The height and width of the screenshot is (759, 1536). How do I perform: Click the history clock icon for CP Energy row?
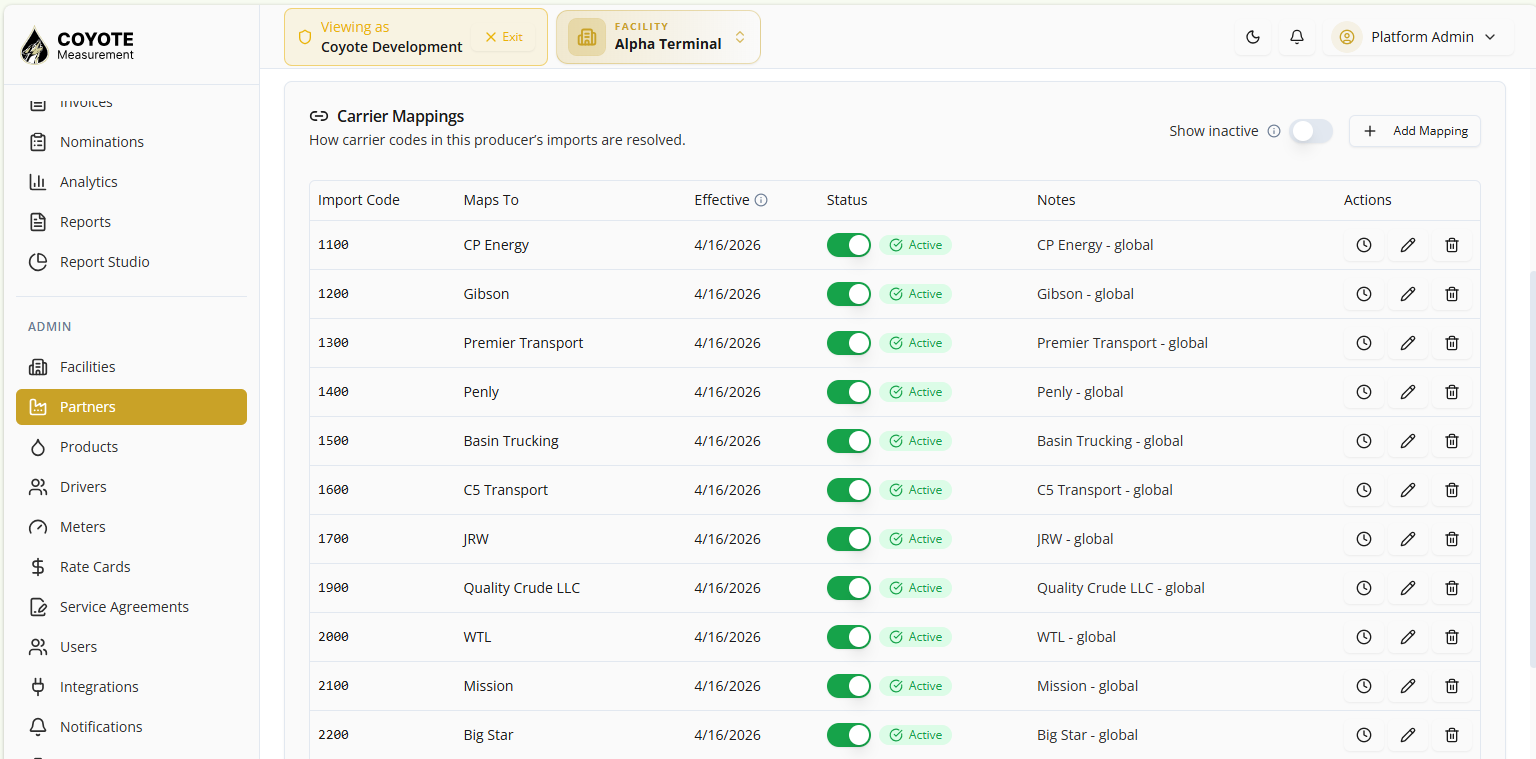pos(1364,245)
